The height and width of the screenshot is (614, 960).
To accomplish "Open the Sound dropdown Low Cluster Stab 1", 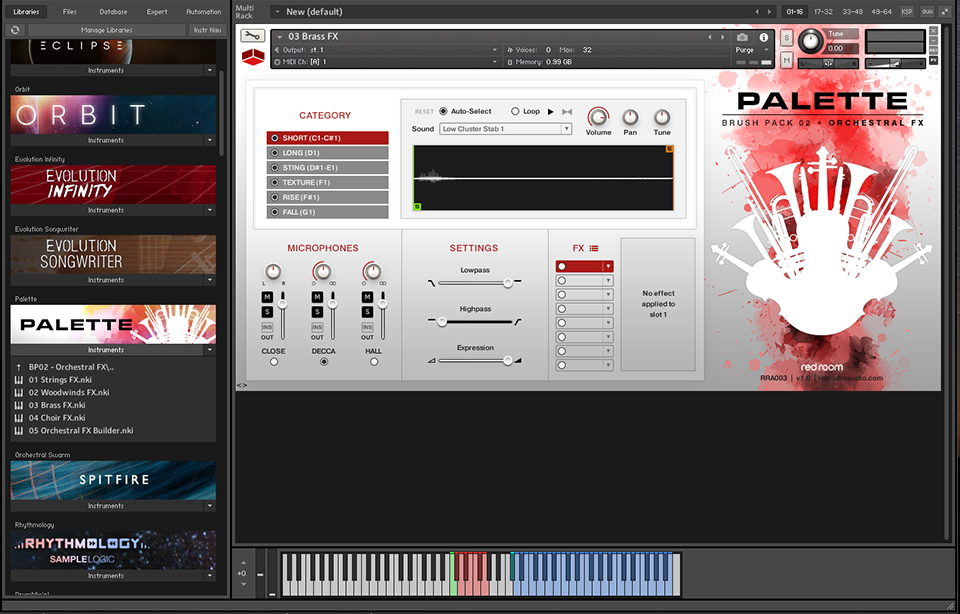I will click(506, 129).
